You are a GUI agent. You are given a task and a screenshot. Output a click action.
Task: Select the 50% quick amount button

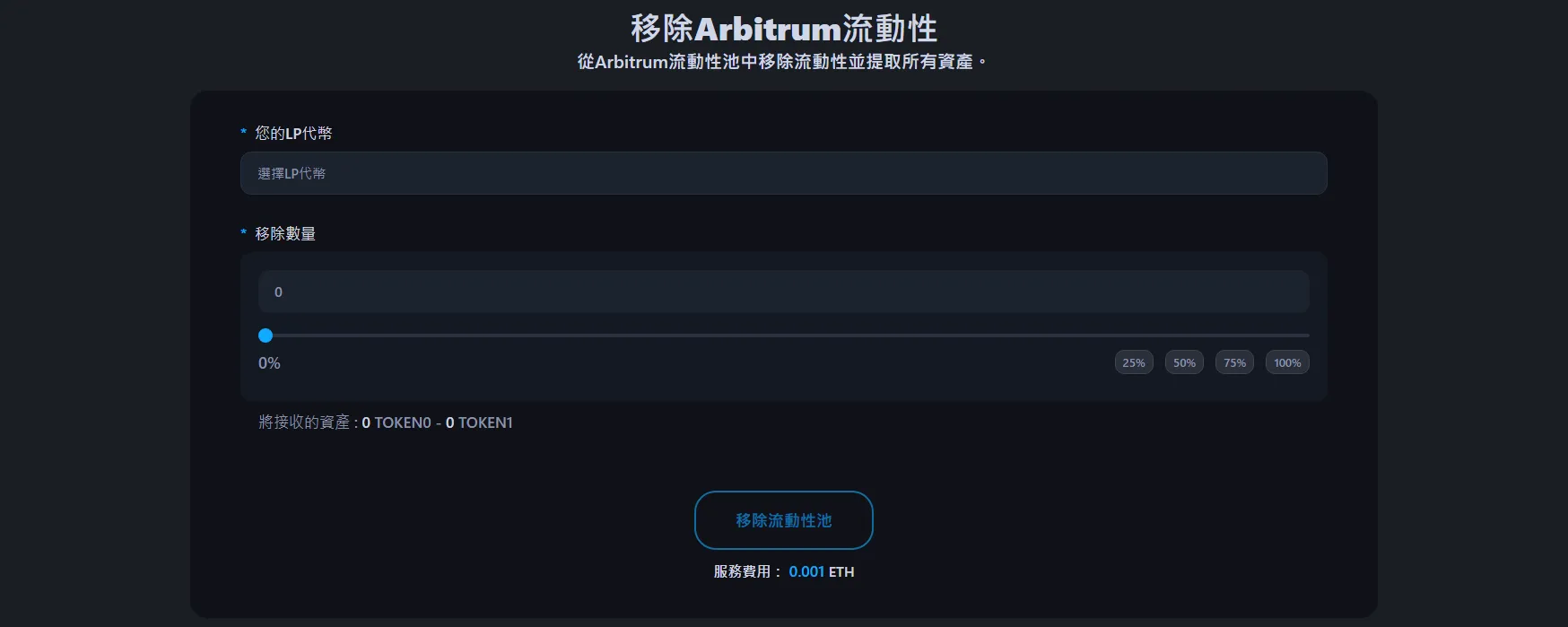click(1184, 362)
